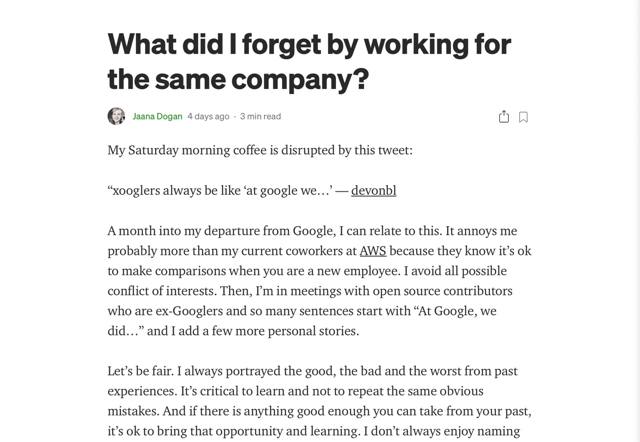
Task: Bookmark this story with the save icon
Action: pos(523,116)
